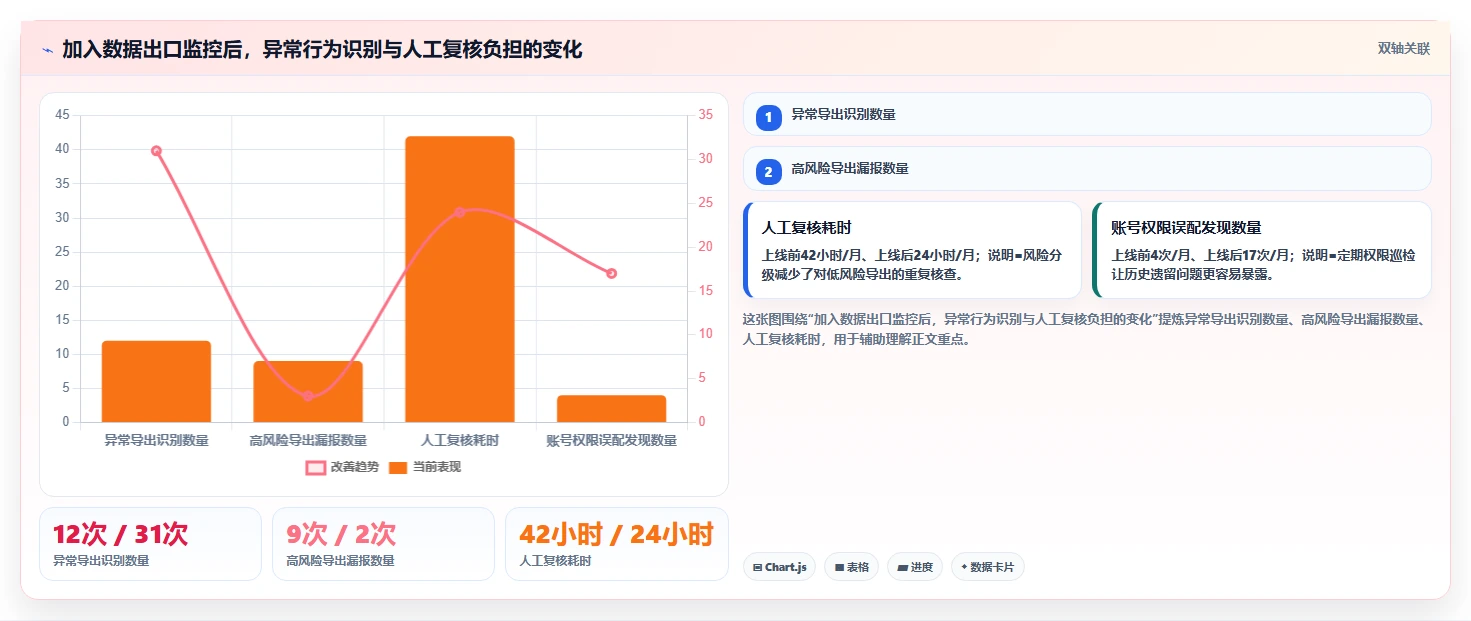1471x621 pixels.
Task: Select the blue number 2 badge
Action: pos(768,172)
